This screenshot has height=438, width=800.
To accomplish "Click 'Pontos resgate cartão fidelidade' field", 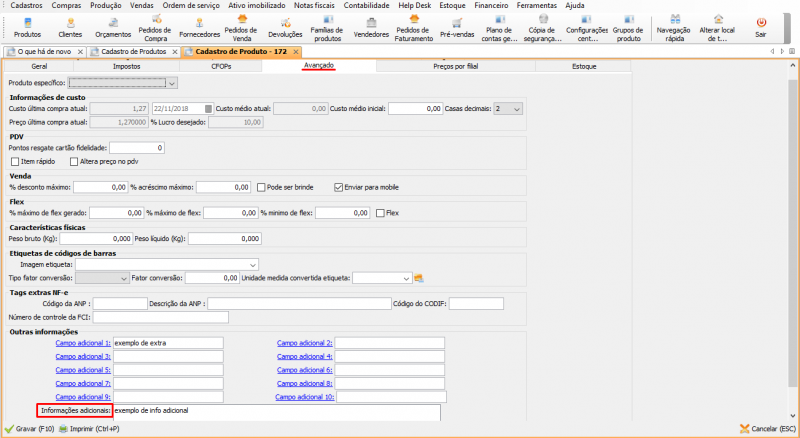I will 137,148.
